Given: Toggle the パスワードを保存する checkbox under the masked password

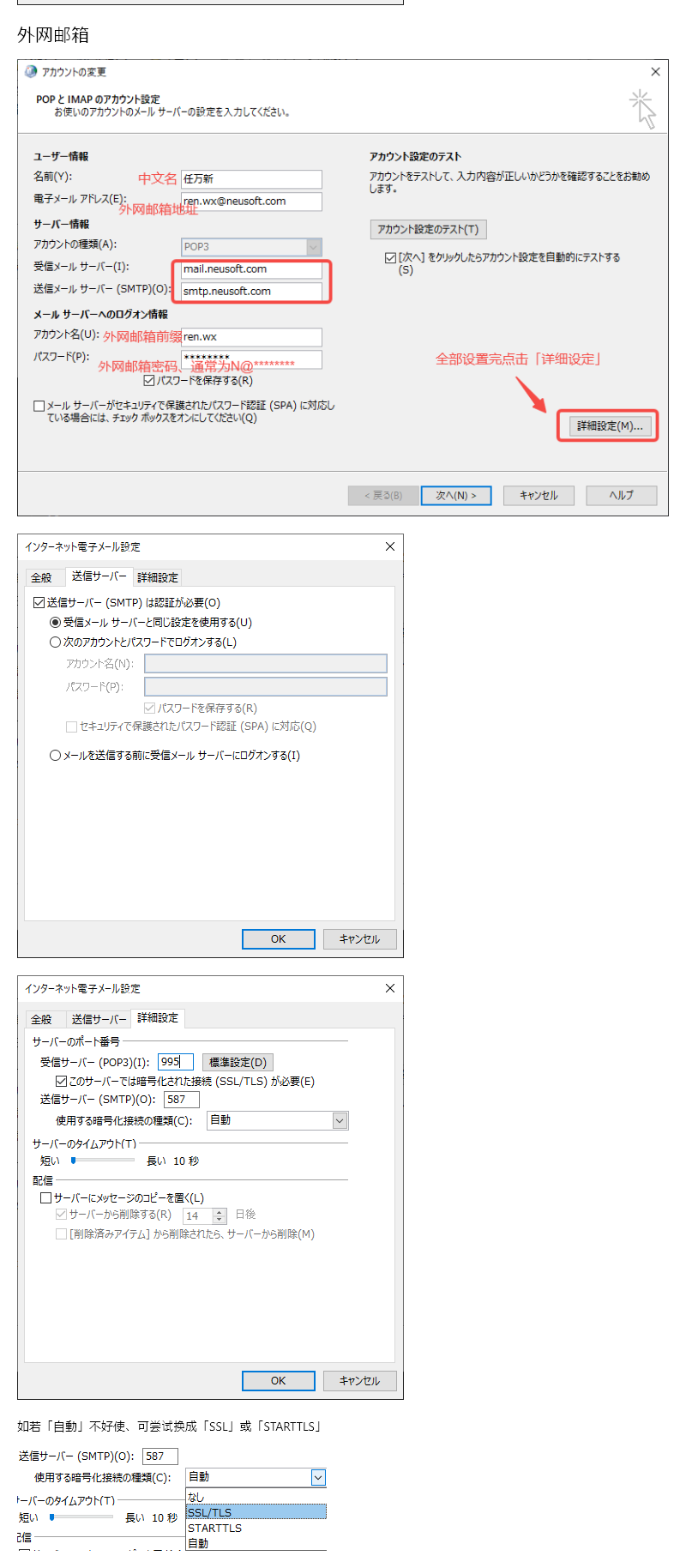Looking at the screenshot, I should (149, 381).
